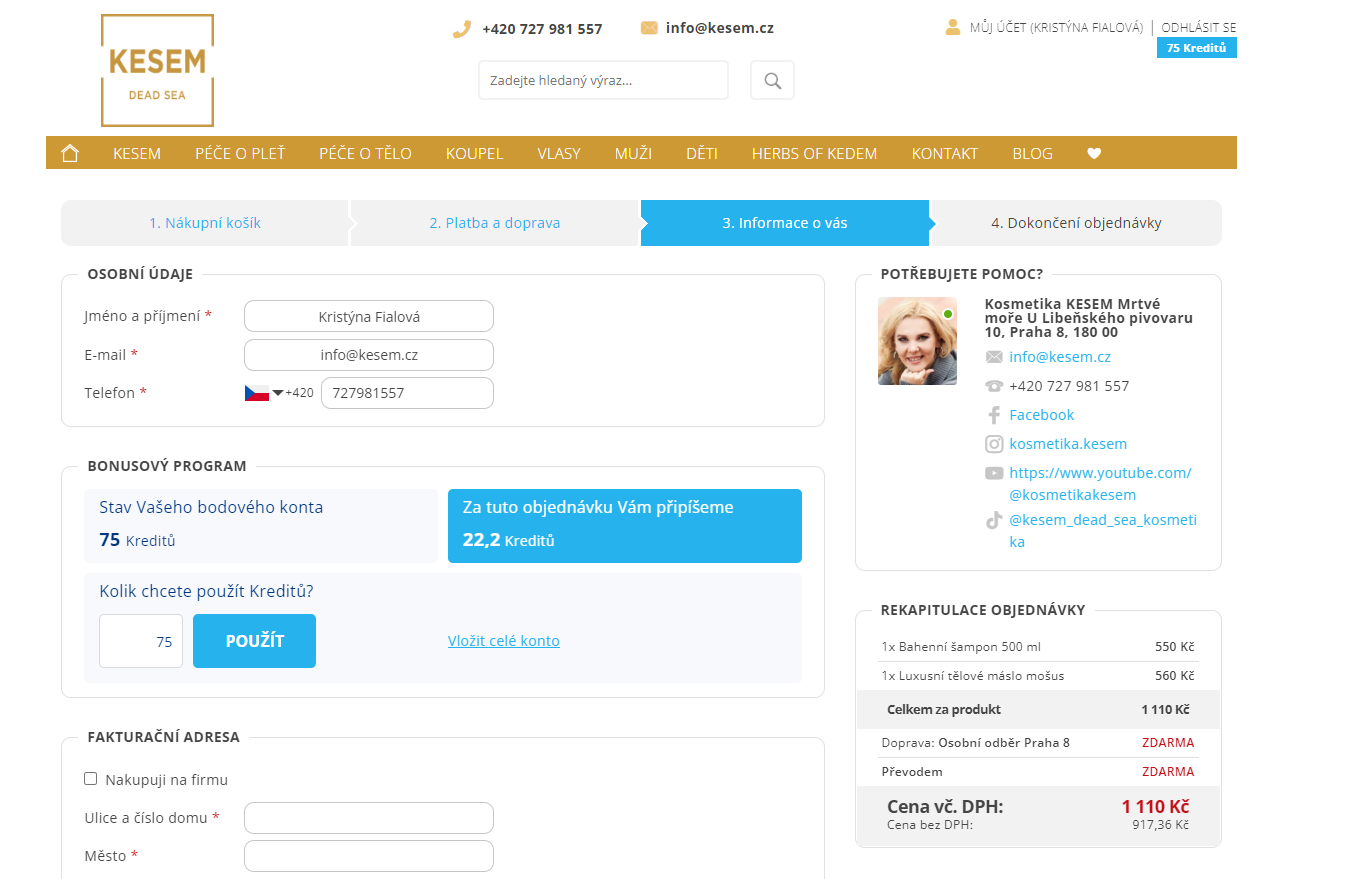Click the phone handset icon in header
Screen dimensions: 1368x879
tap(461, 29)
